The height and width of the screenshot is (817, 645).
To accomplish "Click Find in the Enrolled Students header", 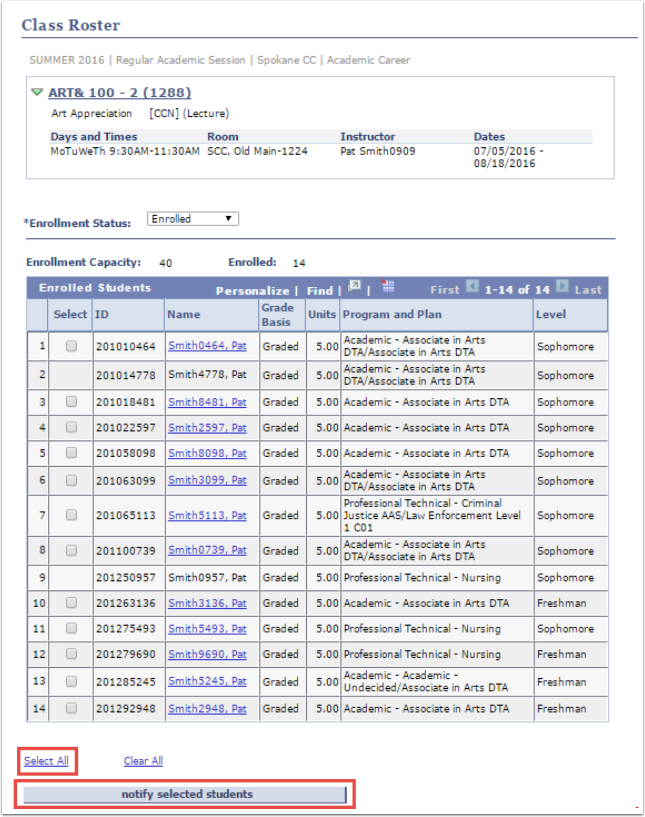I will [319, 291].
